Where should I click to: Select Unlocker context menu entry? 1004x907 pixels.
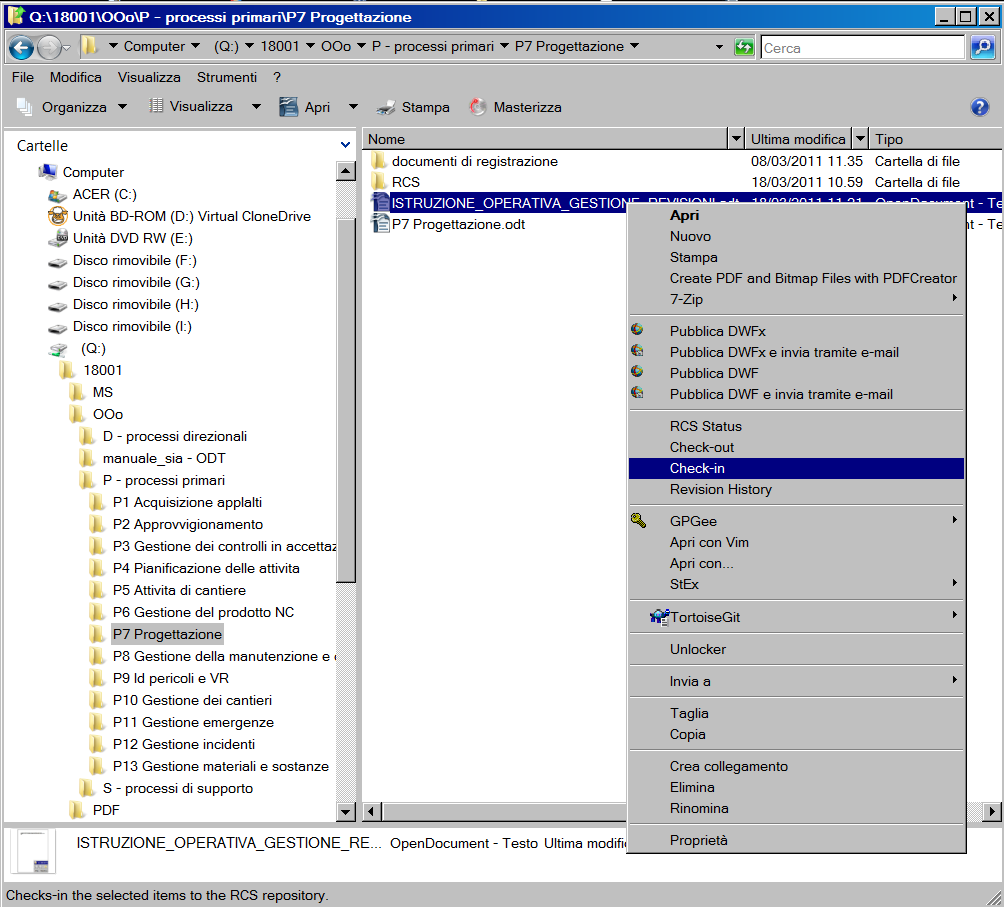pyautogui.click(x=796, y=649)
